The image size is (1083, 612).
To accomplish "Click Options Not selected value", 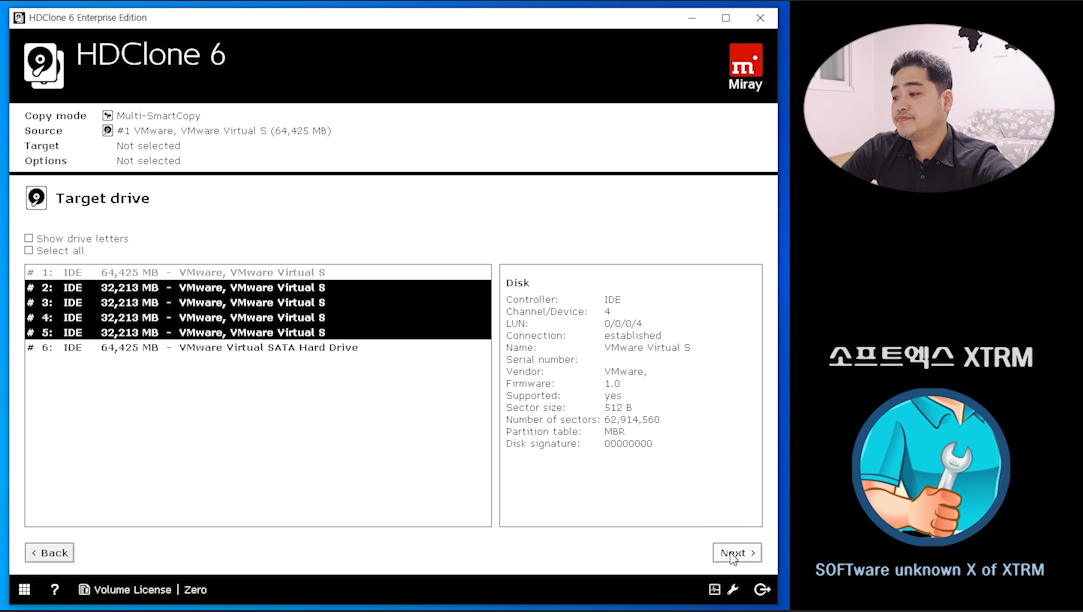I will (x=148, y=160).
